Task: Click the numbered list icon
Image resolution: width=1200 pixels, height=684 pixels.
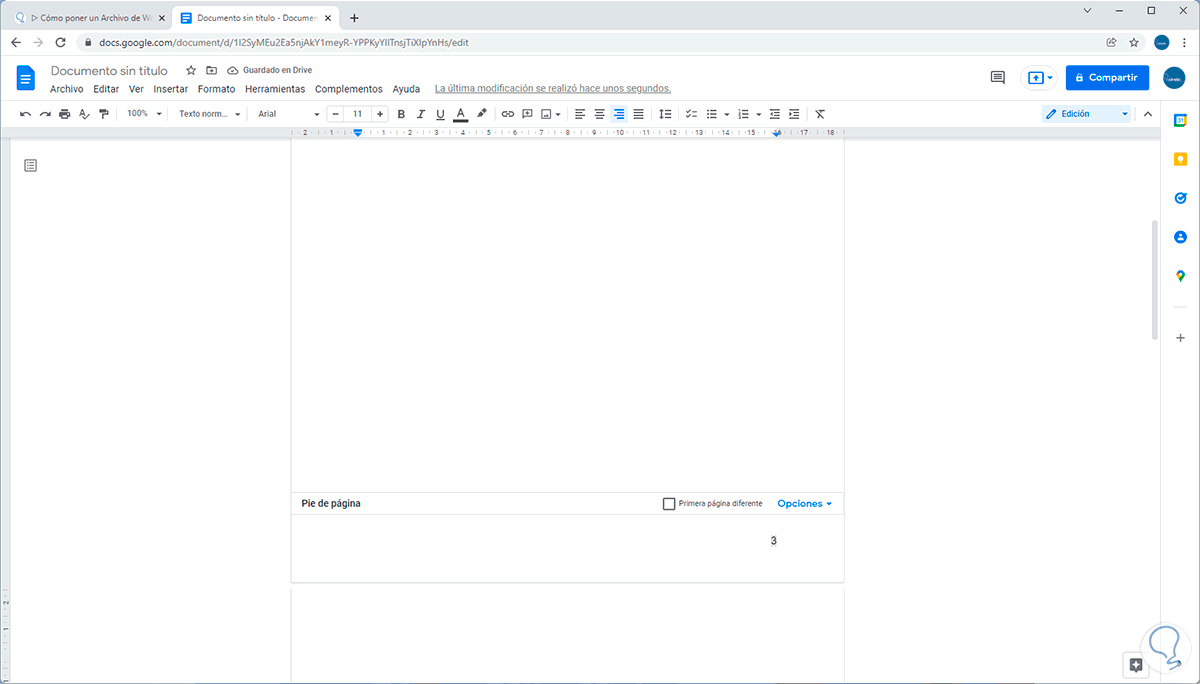Action: (x=744, y=114)
